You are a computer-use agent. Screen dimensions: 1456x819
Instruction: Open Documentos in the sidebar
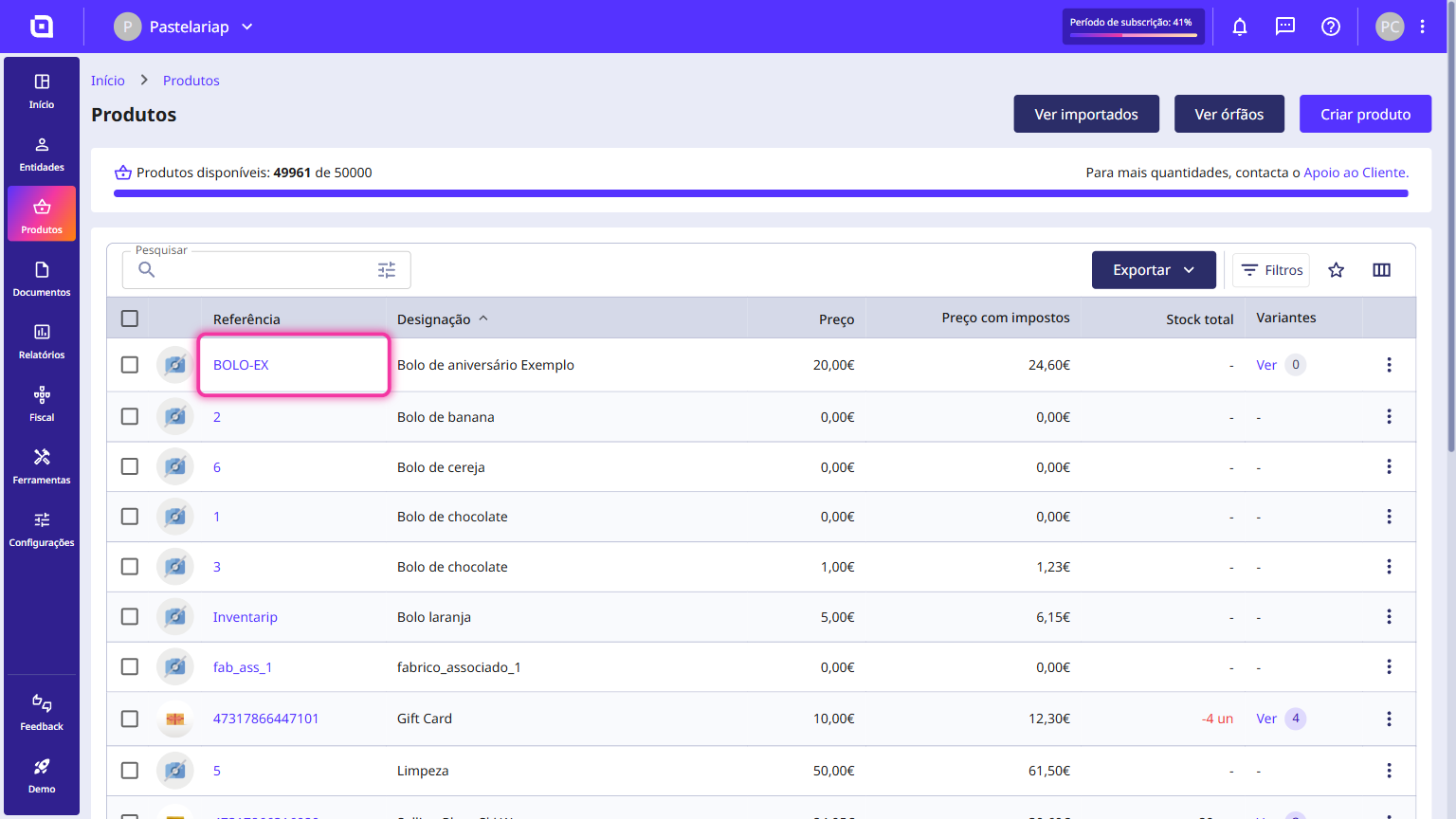(x=42, y=279)
